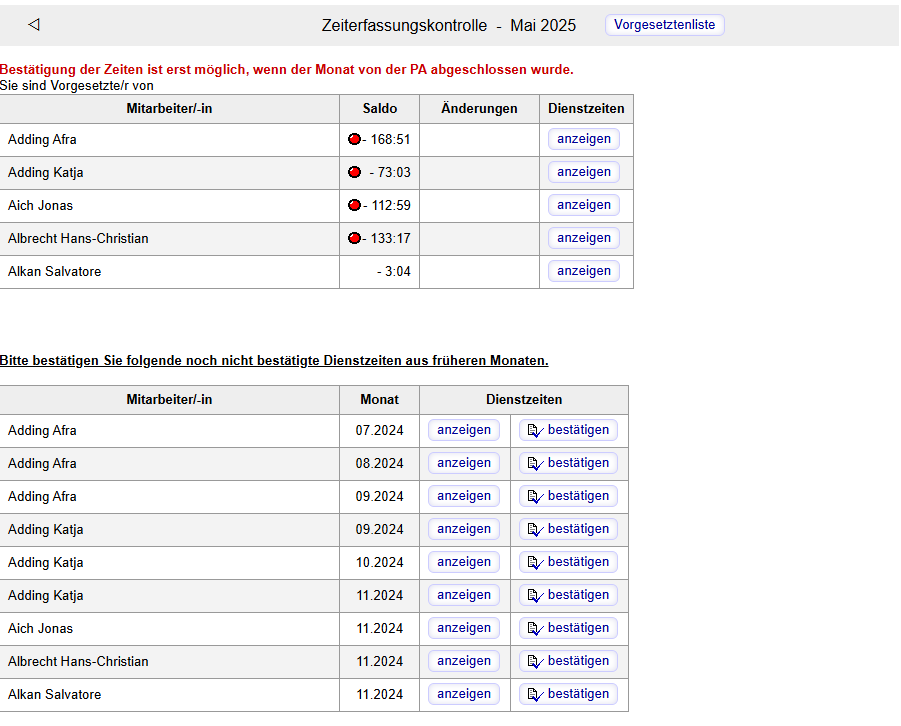The height and width of the screenshot is (726, 901).
Task: Confirm Alkan Salvatore's 11.2024 times
Action: (568, 694)
